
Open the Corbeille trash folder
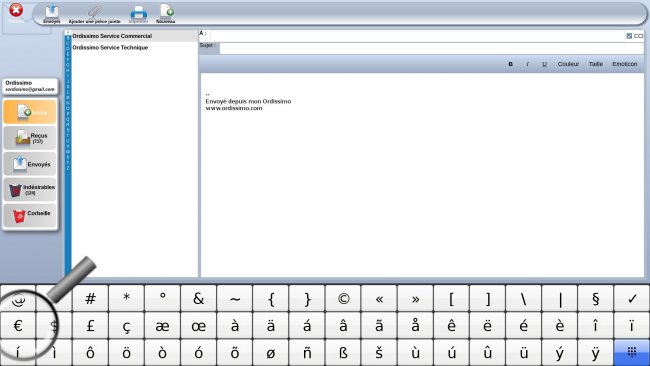(30, 215)
